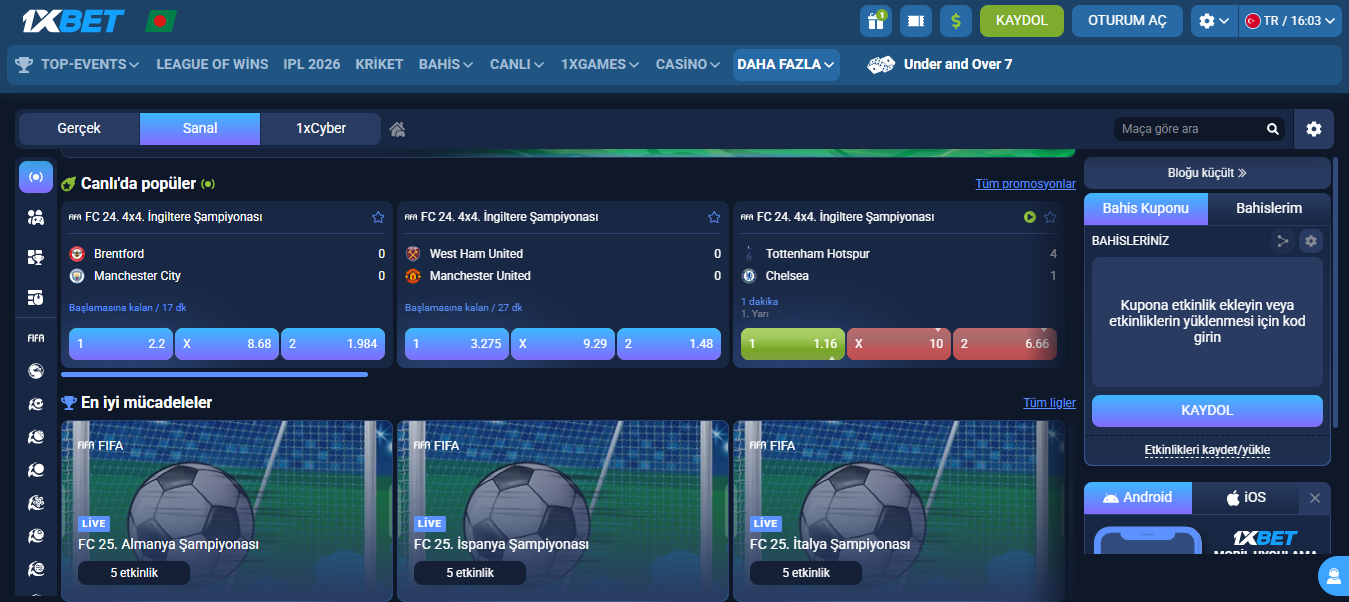This screenshot has height=602, width=1349.
Task: Click KAYDOL button in the bet slip
Action: click(1207, 411)
